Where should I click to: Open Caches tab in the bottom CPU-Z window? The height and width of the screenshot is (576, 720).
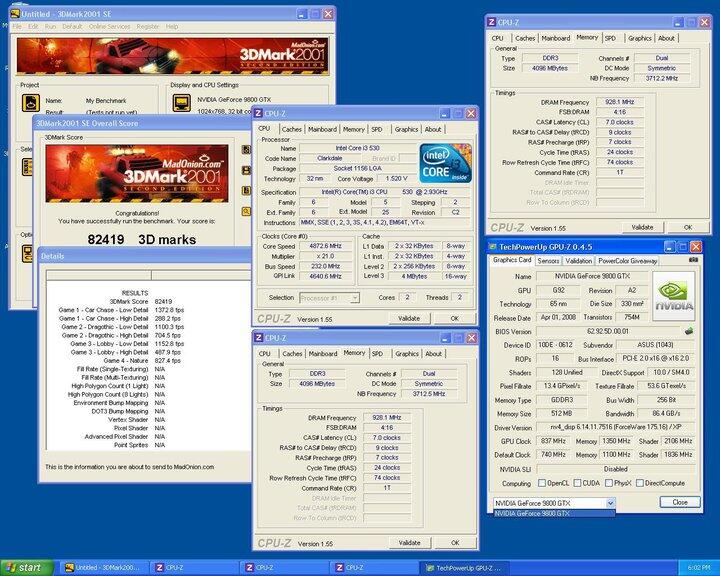(x=292, y=354)
